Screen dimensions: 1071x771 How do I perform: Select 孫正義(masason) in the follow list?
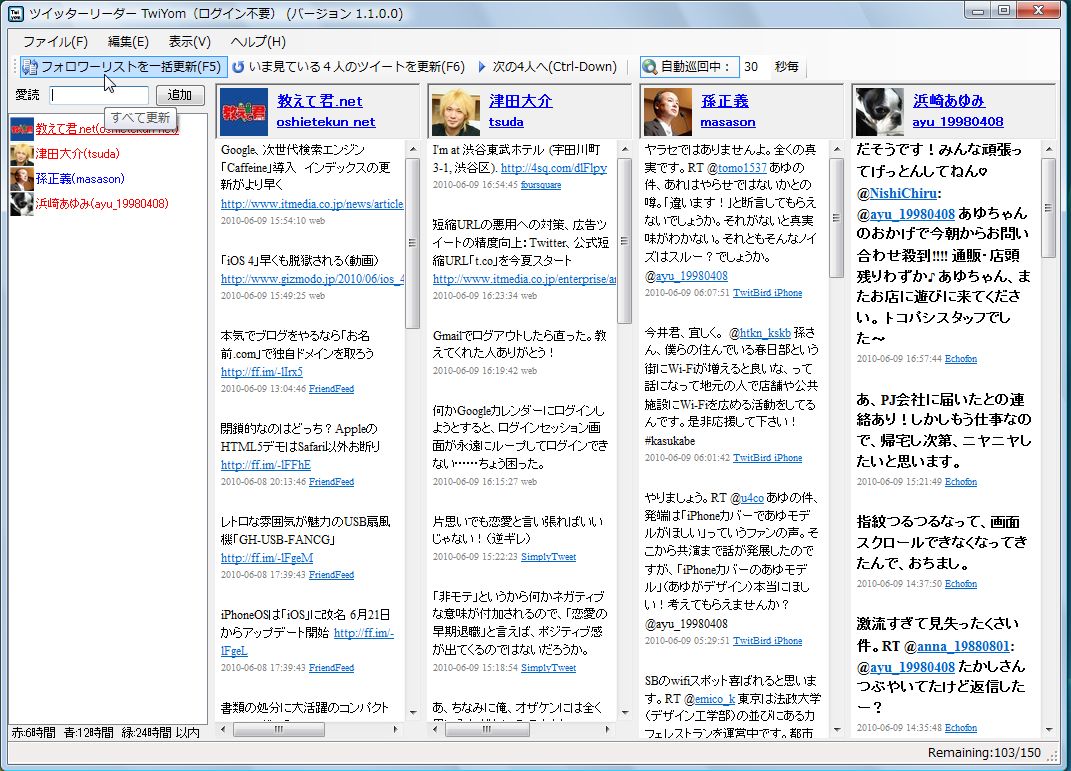pyautogui.click(x=80, y=179)
